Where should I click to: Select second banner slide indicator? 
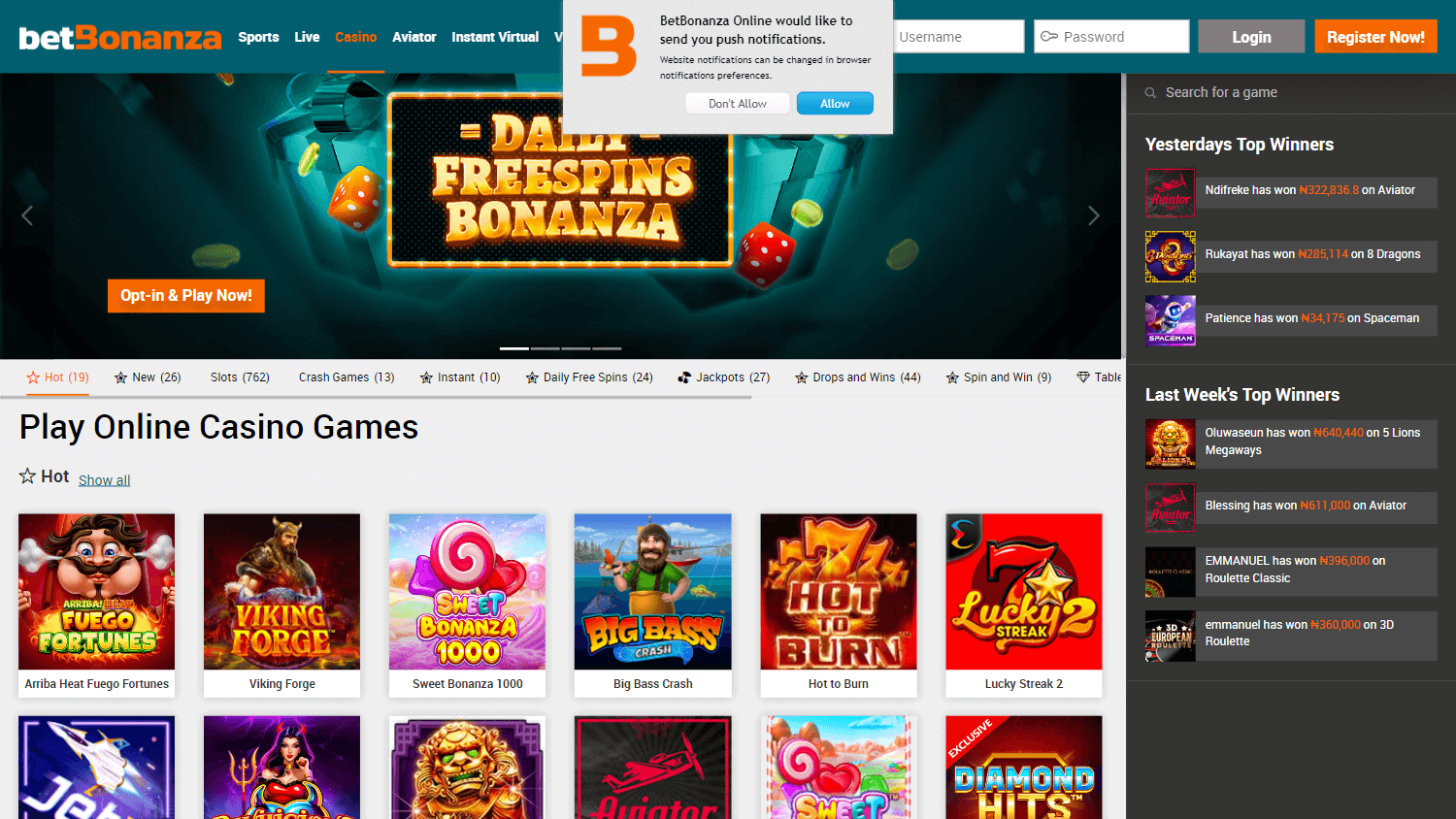546,348
